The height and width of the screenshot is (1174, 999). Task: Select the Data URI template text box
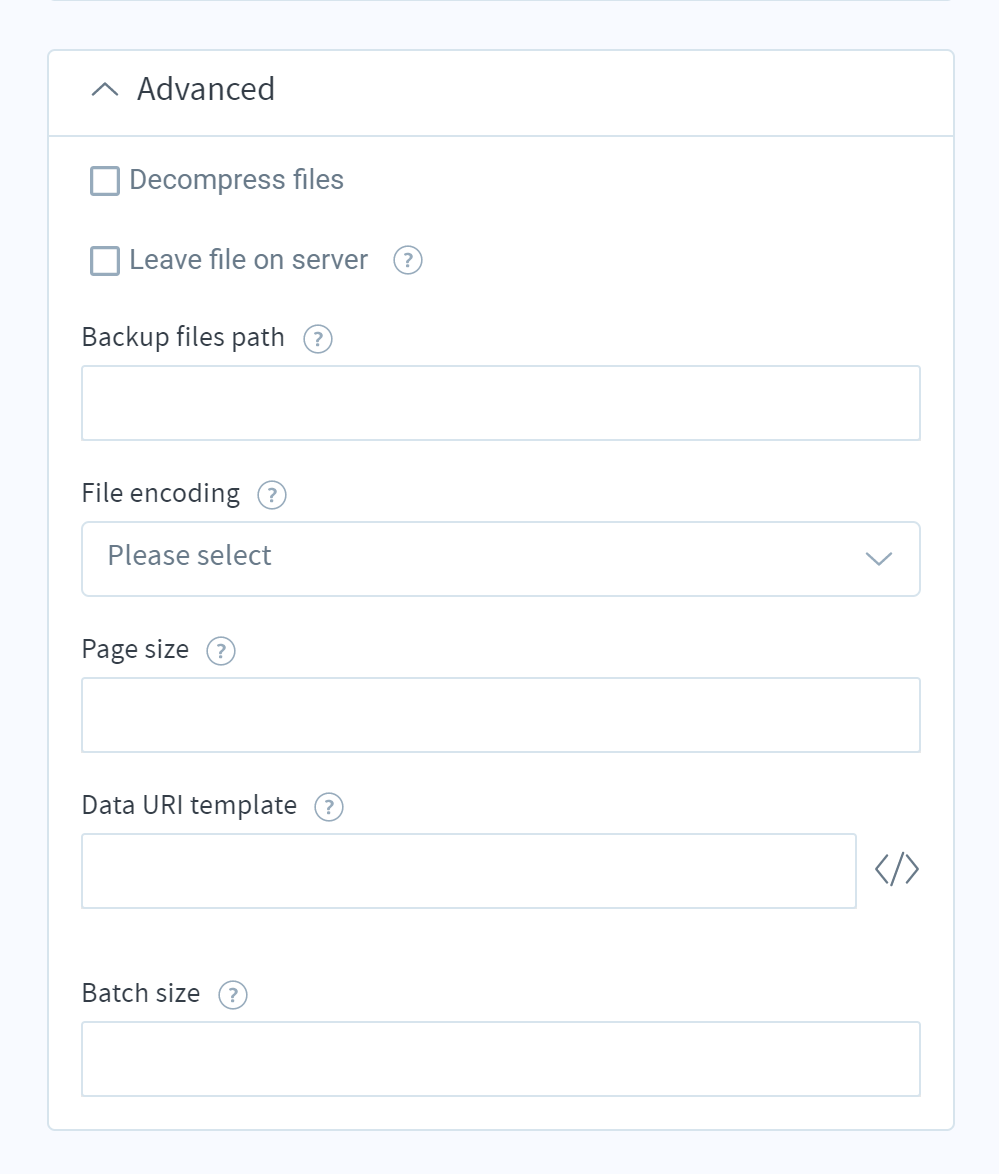coord(469,871)
